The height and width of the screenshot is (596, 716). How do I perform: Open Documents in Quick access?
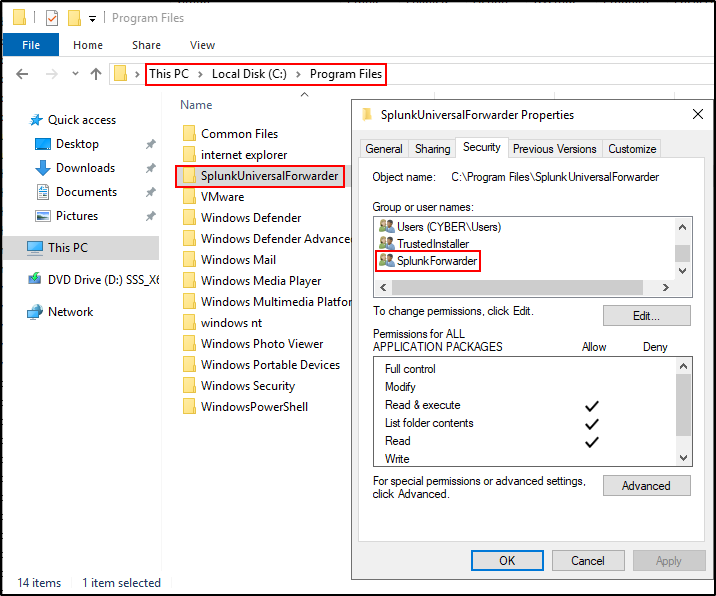click(86, 192)
